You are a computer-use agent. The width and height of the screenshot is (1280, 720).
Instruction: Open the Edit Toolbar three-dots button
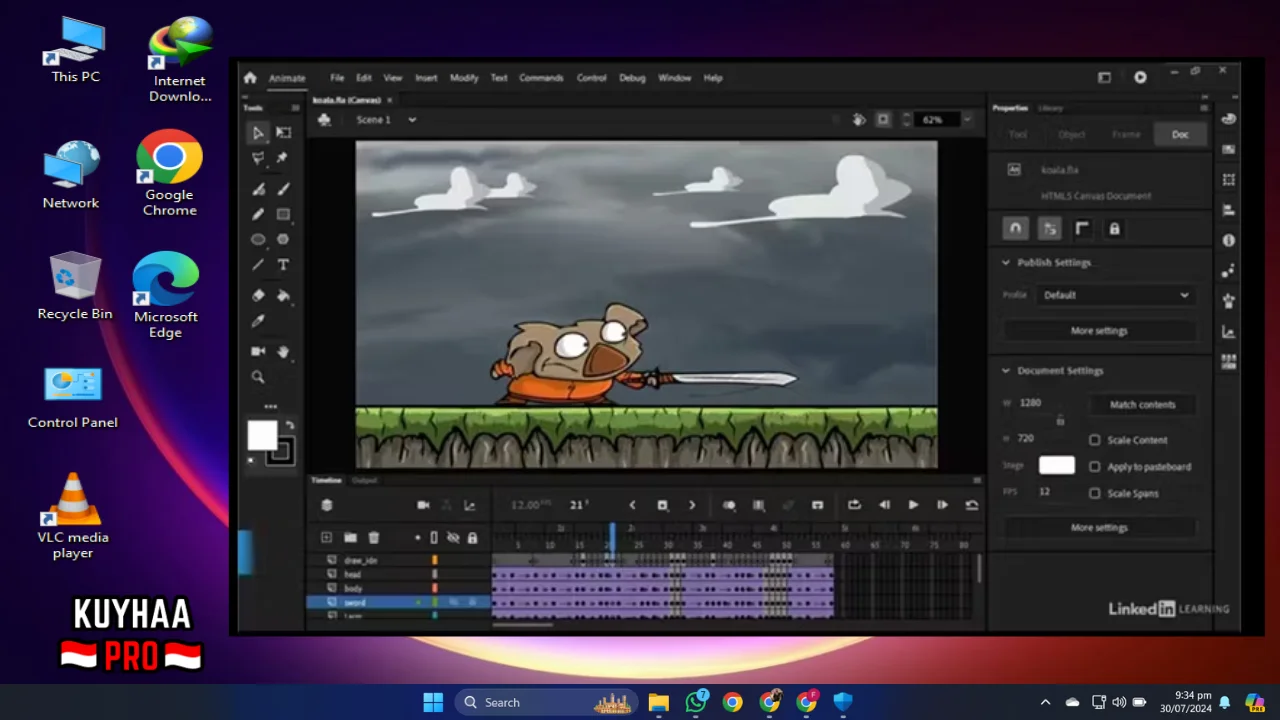pyautogui.click(x=270, y=407)
